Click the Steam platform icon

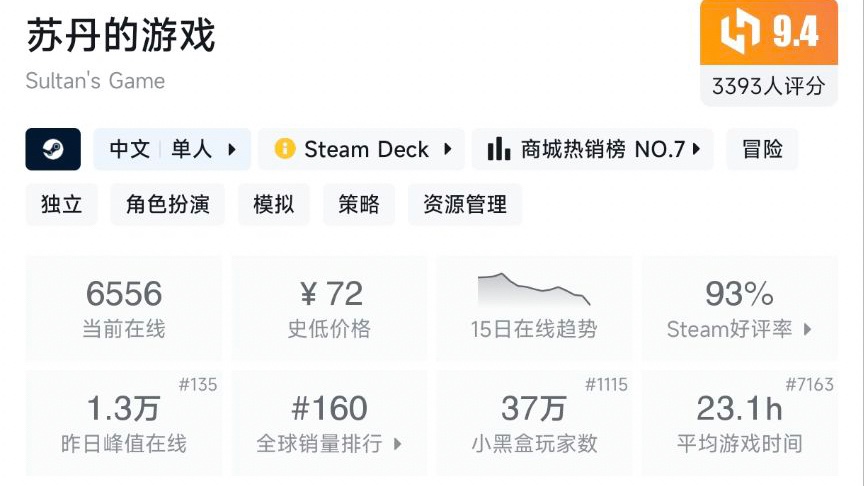coord(53,149)
